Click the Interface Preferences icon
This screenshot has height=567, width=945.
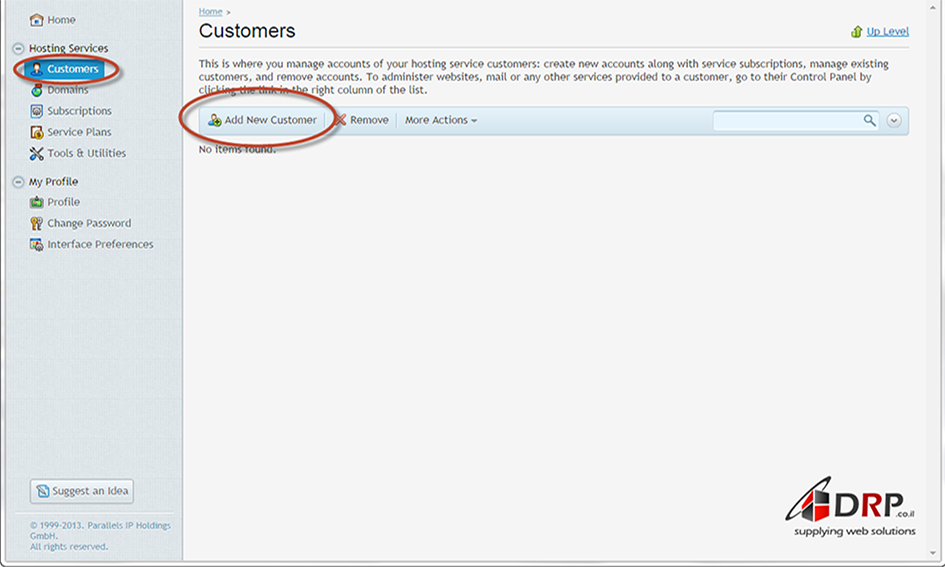click(x=37, y=244)
